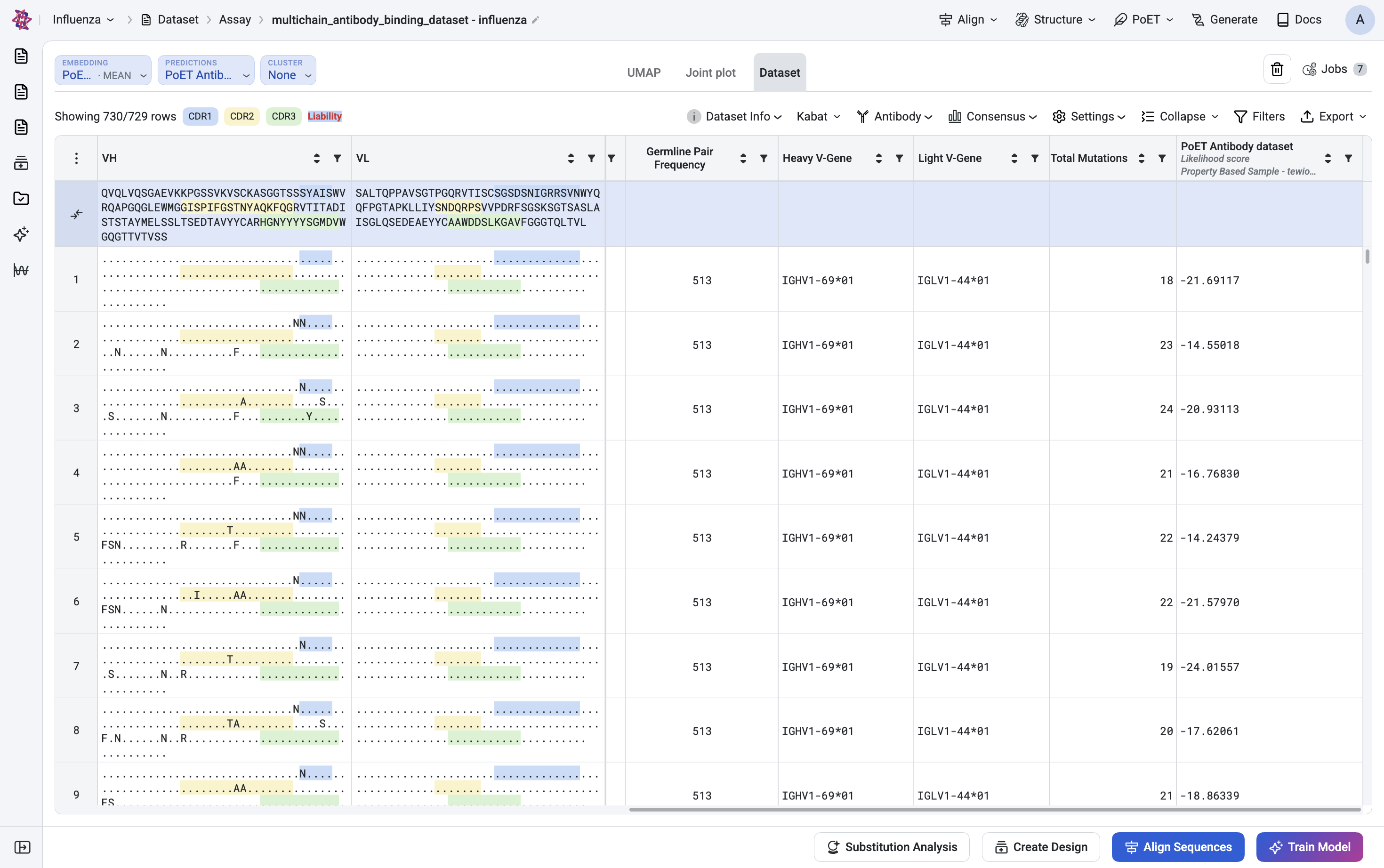Expand the Antibody dropdown
The image size is (1384, 868).
click(x=894, y=117)
